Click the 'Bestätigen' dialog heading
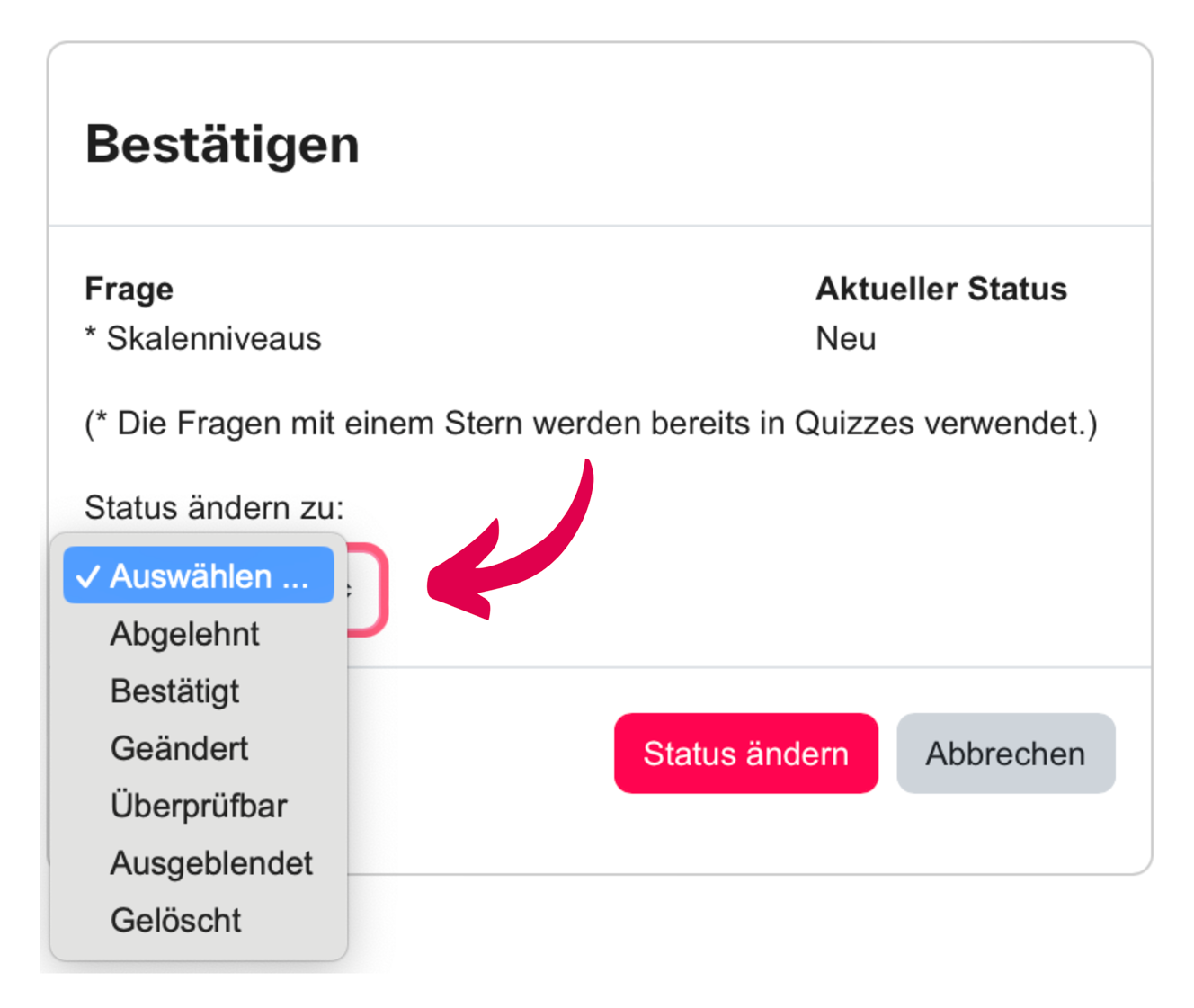The height and width of the screenshot is (1008, 1194). 222,144
